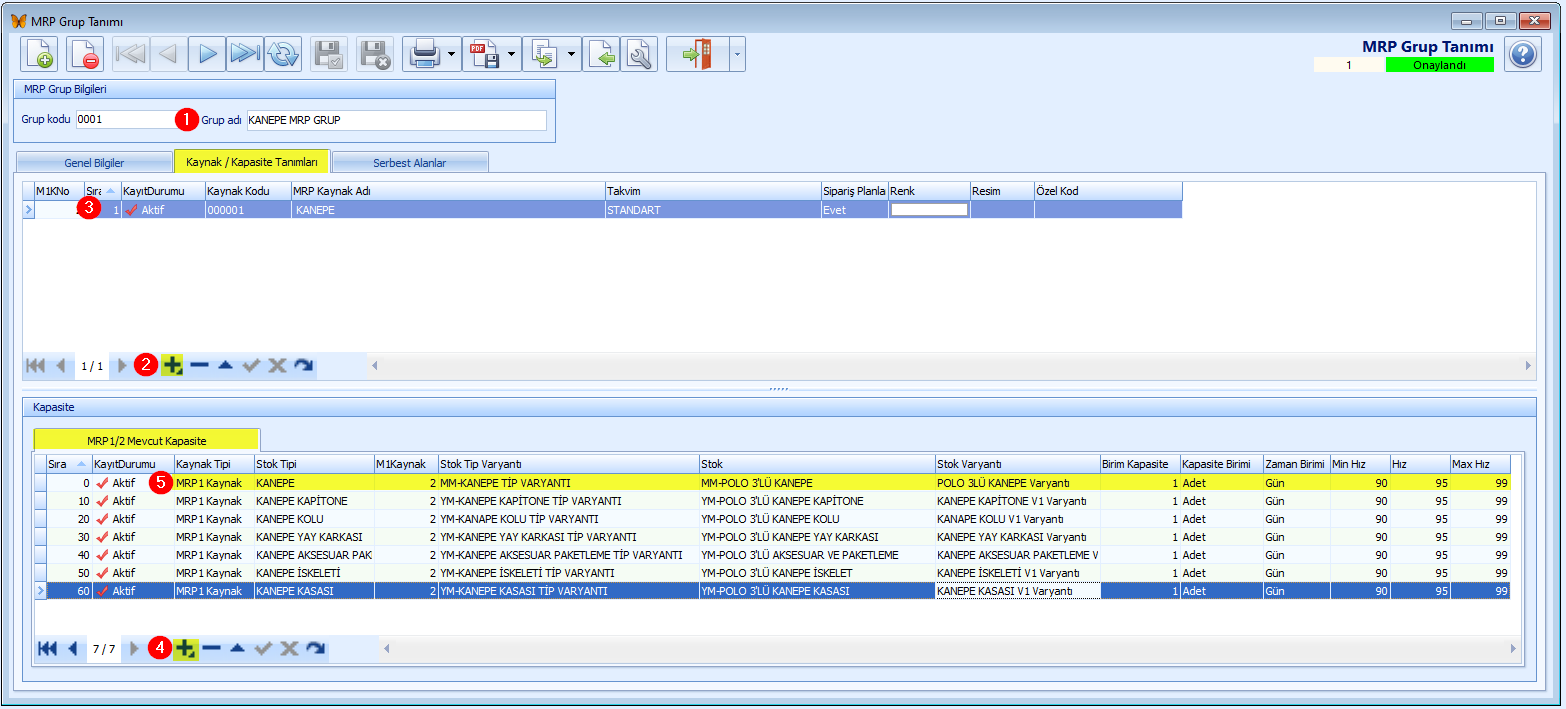Open tools via the wrench page icon
This screenshot has width=1566, height=709.
pyautogui.click(x=638, y=54)
